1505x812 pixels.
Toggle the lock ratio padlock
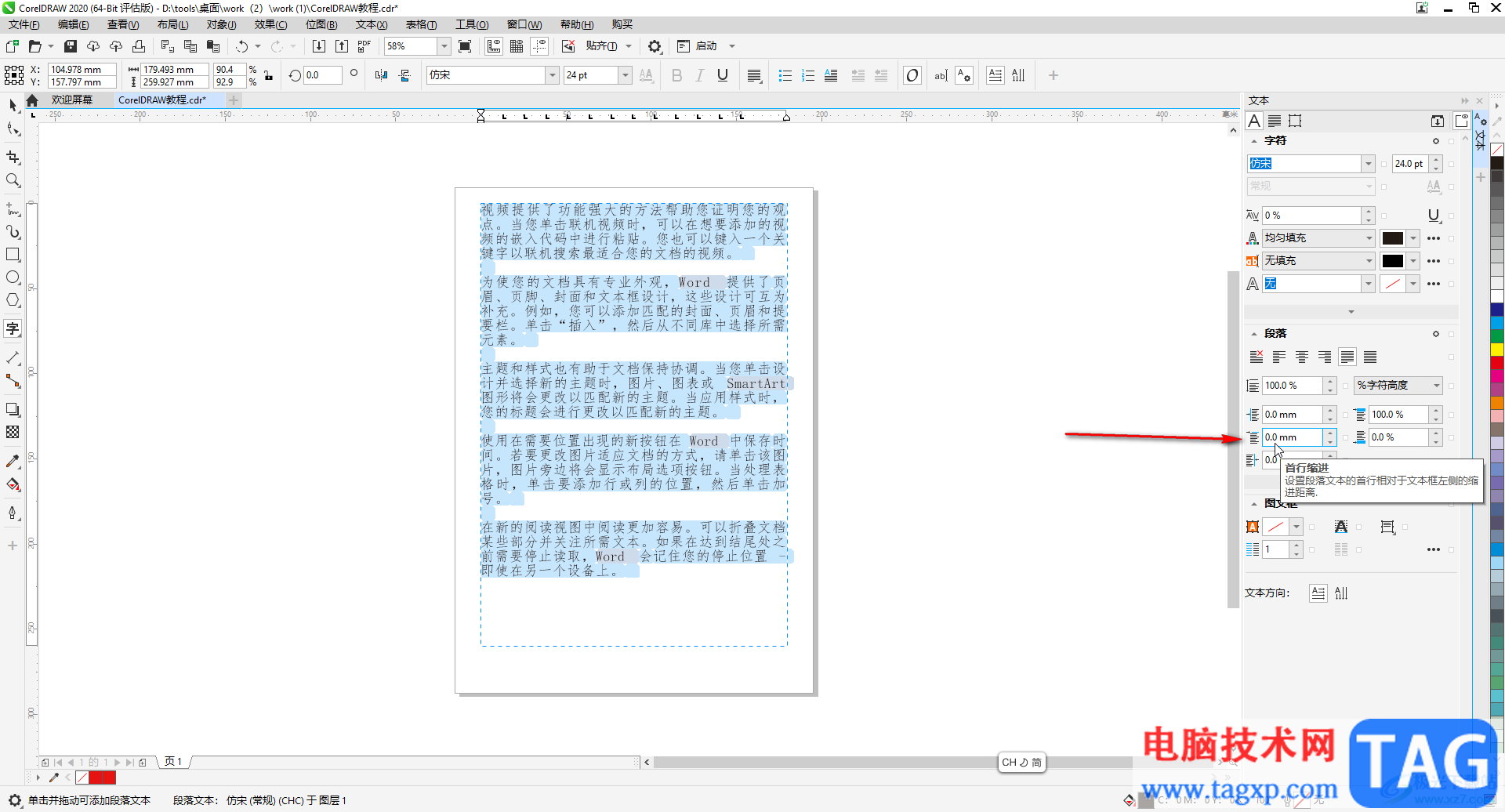pyautogui.click(x=269, y=75)
